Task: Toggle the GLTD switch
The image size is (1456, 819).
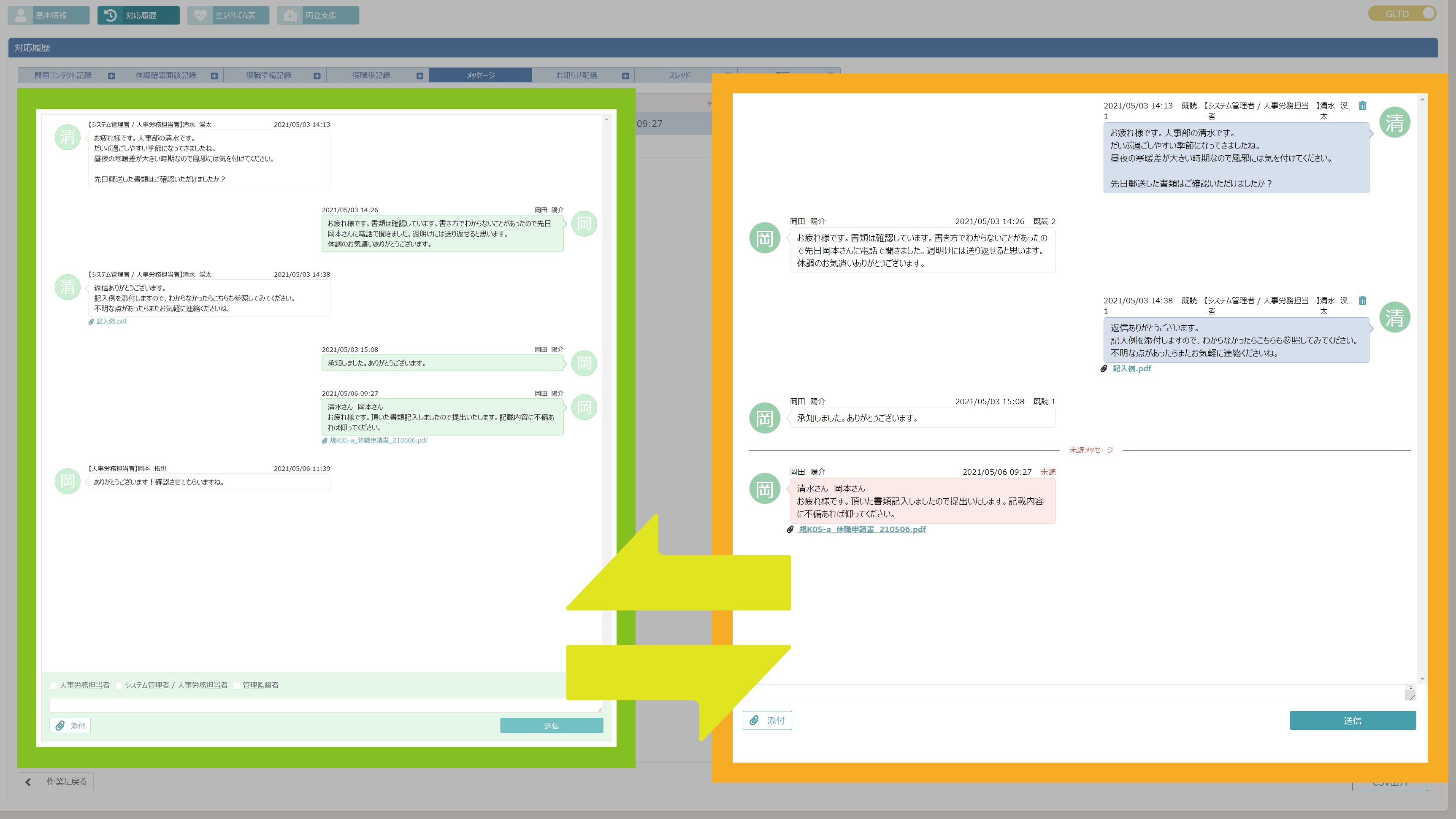Action: pos(1402,14)
